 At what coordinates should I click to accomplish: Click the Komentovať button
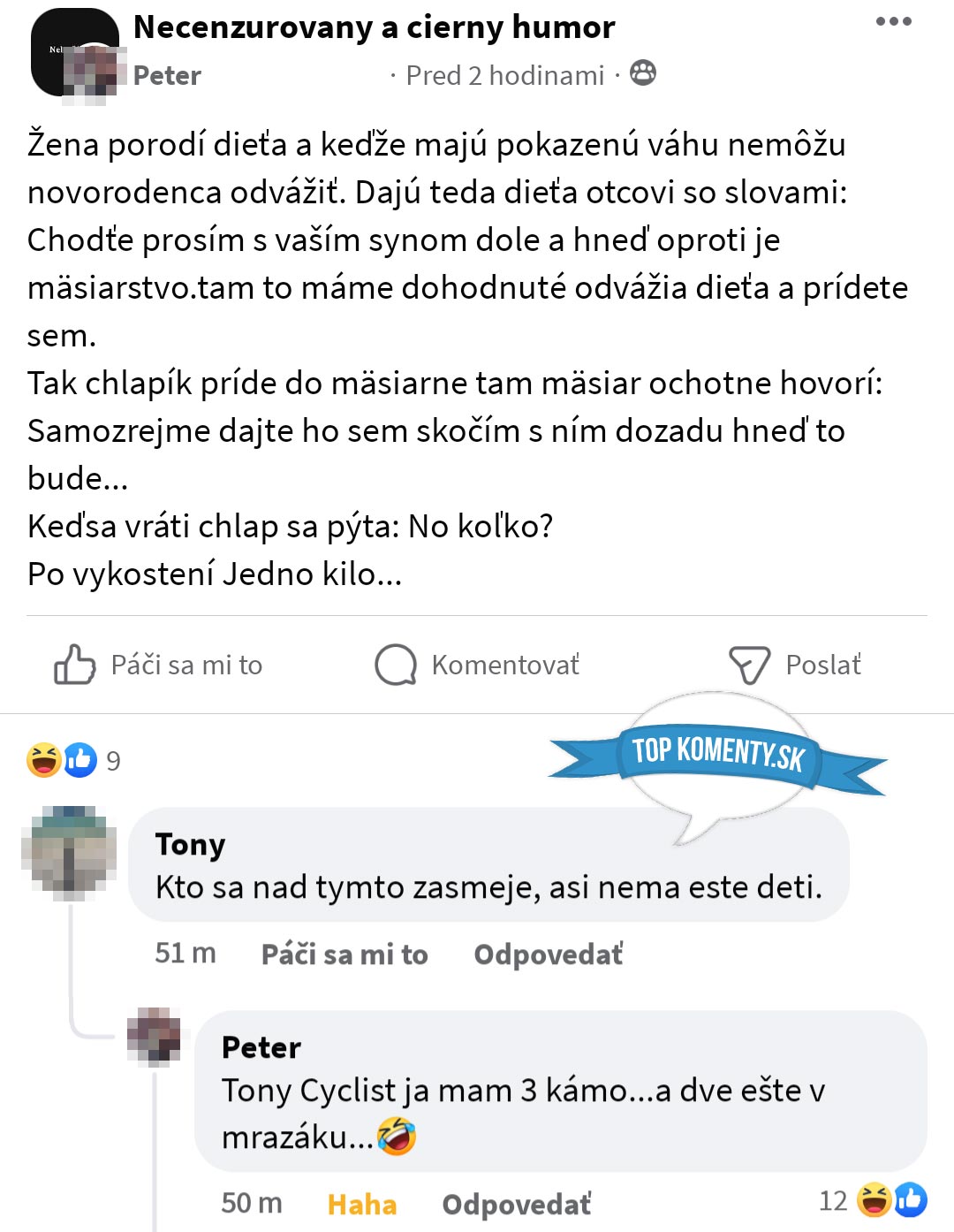505,665
